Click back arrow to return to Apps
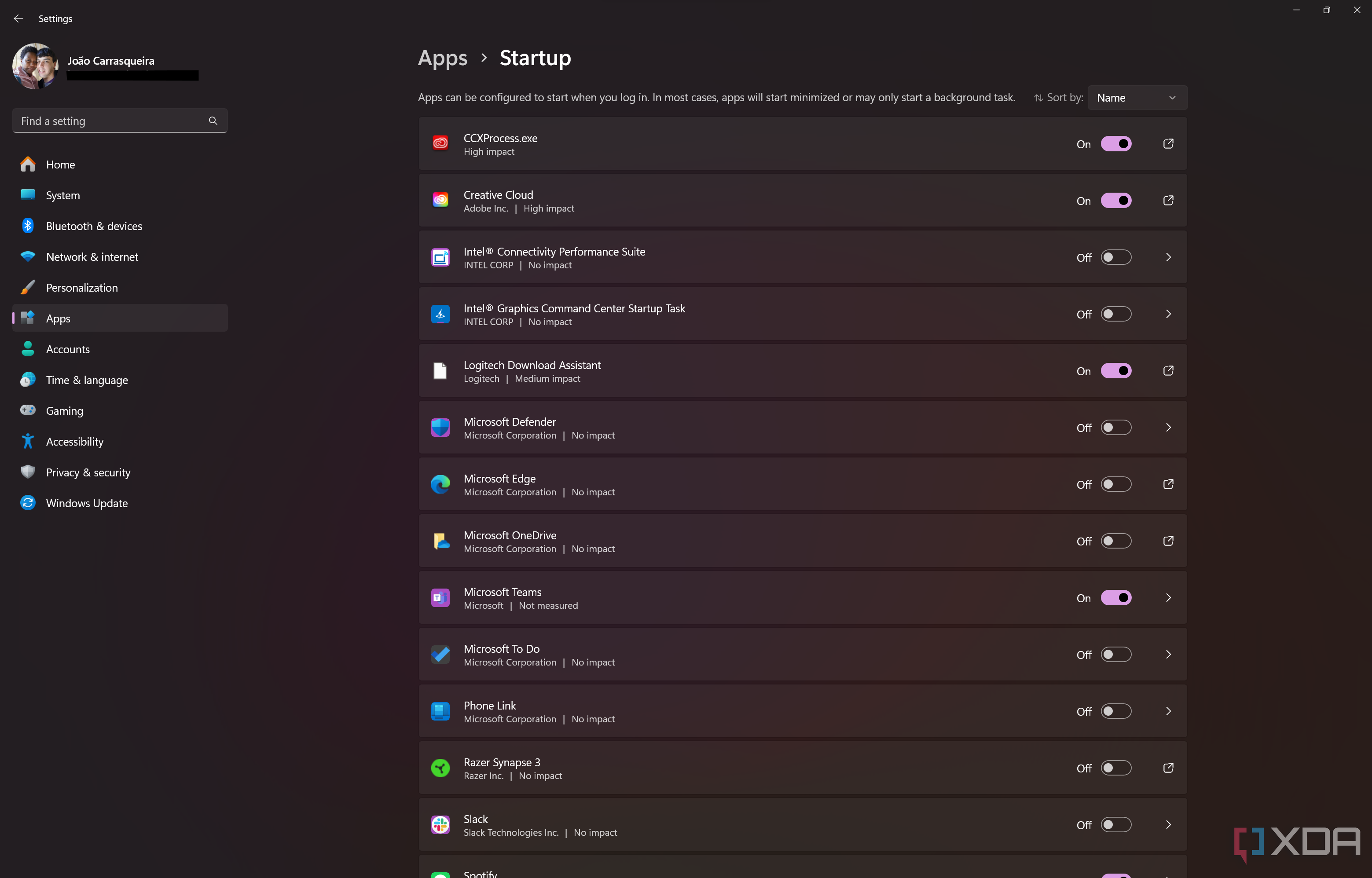 [x=19, y=18]
